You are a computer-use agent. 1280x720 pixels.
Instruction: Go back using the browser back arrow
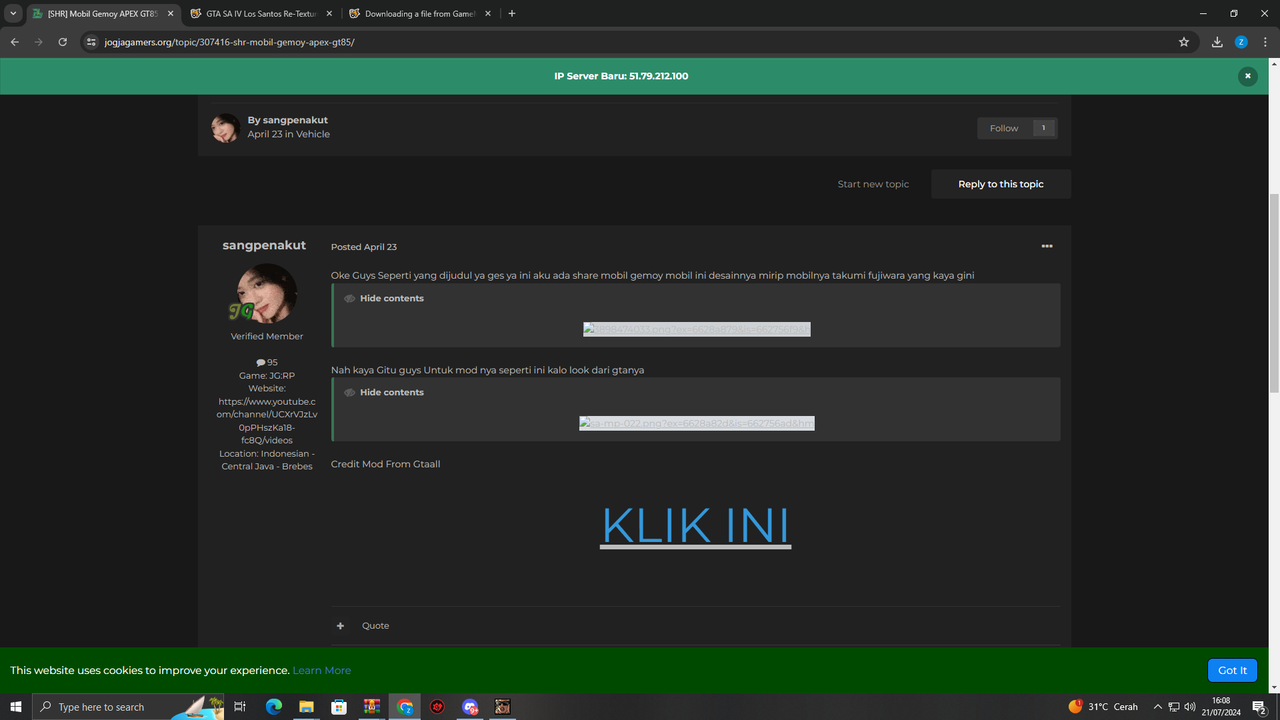point(14,42)
